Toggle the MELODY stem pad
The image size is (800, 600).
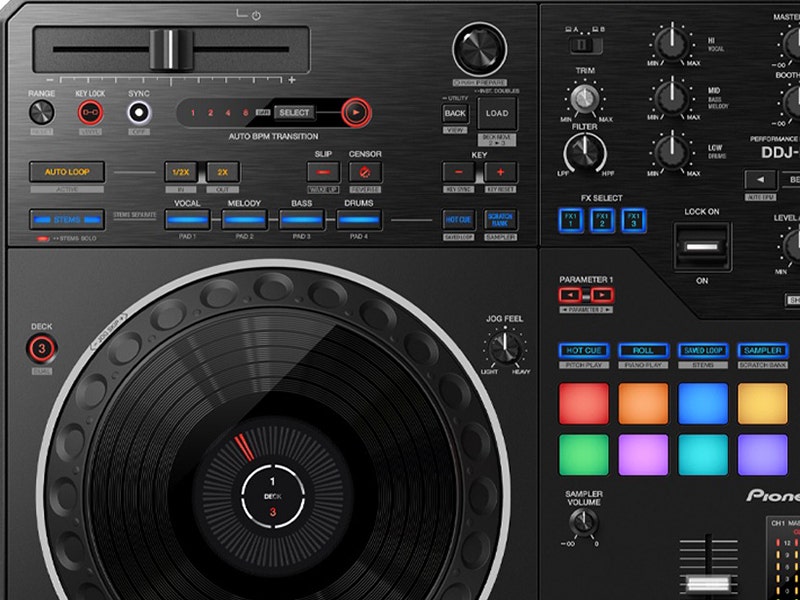point(244,220)
